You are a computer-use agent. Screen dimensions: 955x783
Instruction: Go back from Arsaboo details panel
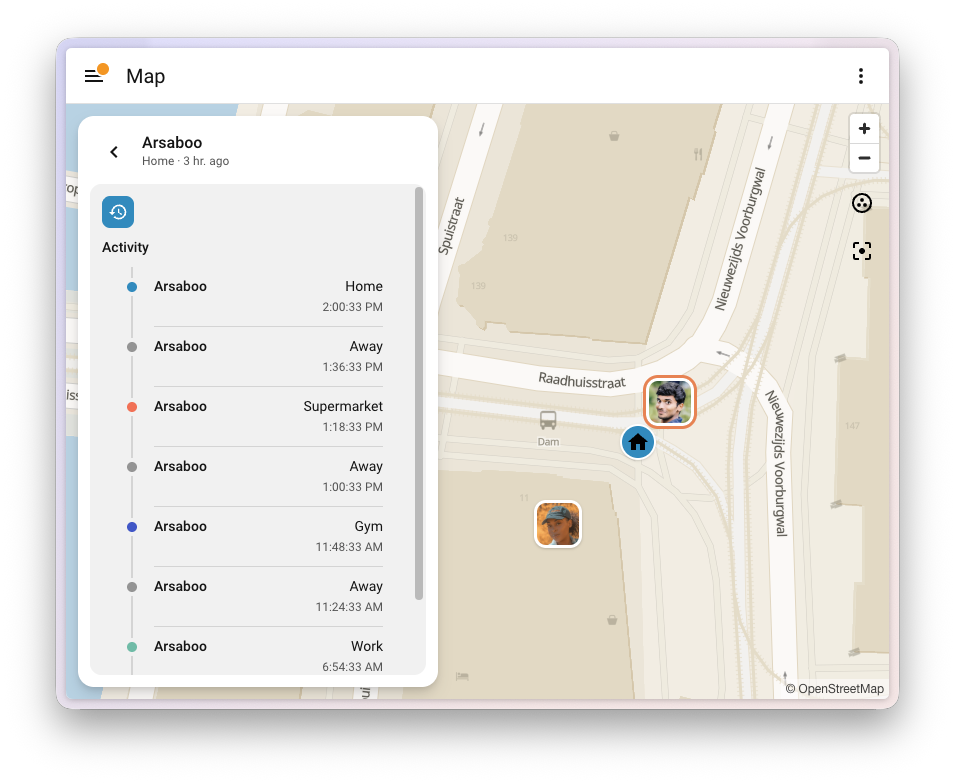tap(114, 152)
